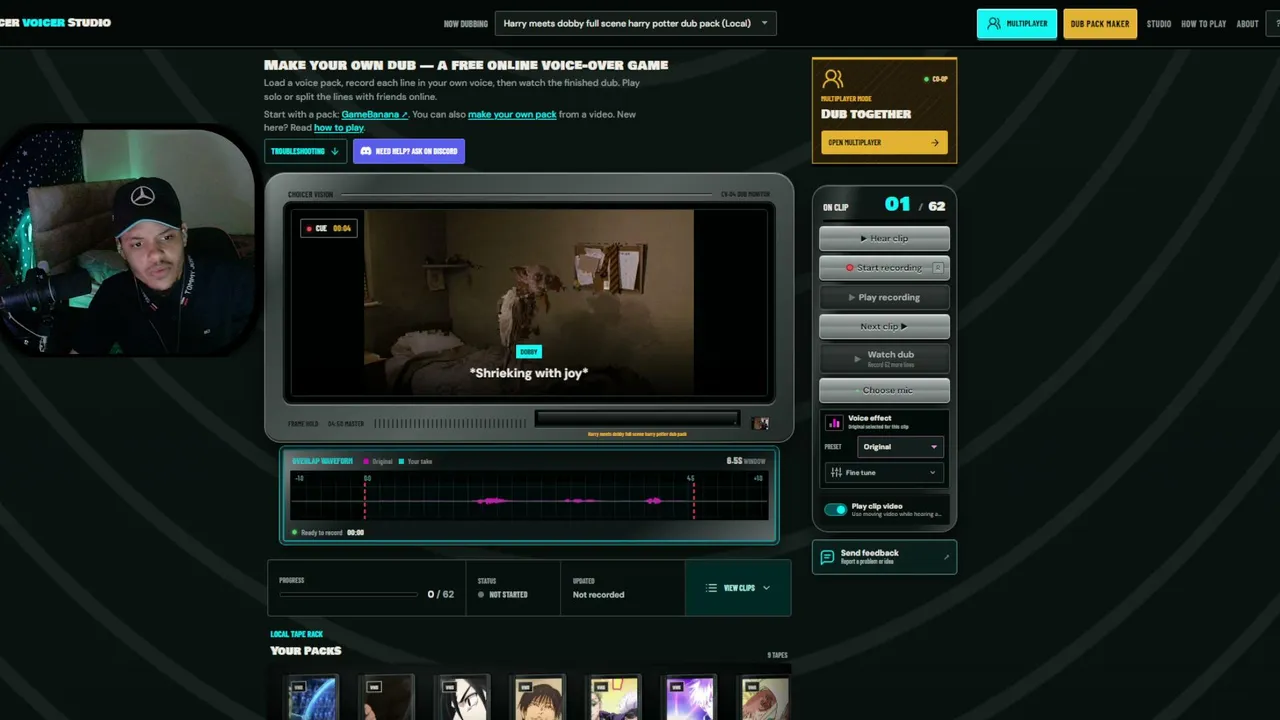Click the Watch dub button

(884, 358)
